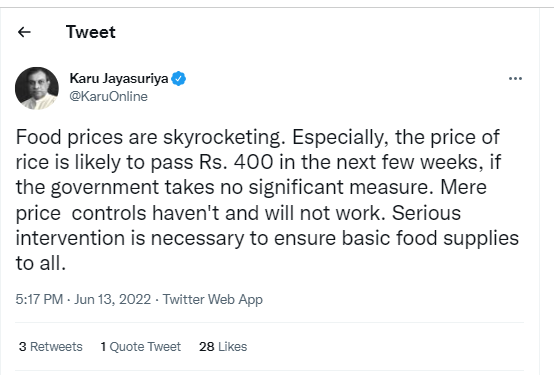Show the 28 Likes list
This screenshot has height=375, width=554.
pyautogui.click(x=223, y=347)
